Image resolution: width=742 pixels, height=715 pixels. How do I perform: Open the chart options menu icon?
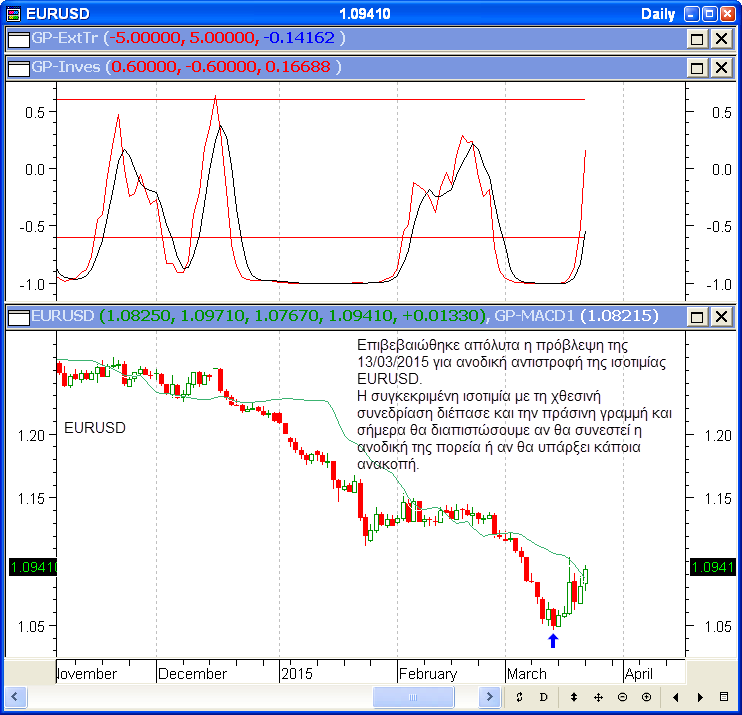tap(724, 697)
